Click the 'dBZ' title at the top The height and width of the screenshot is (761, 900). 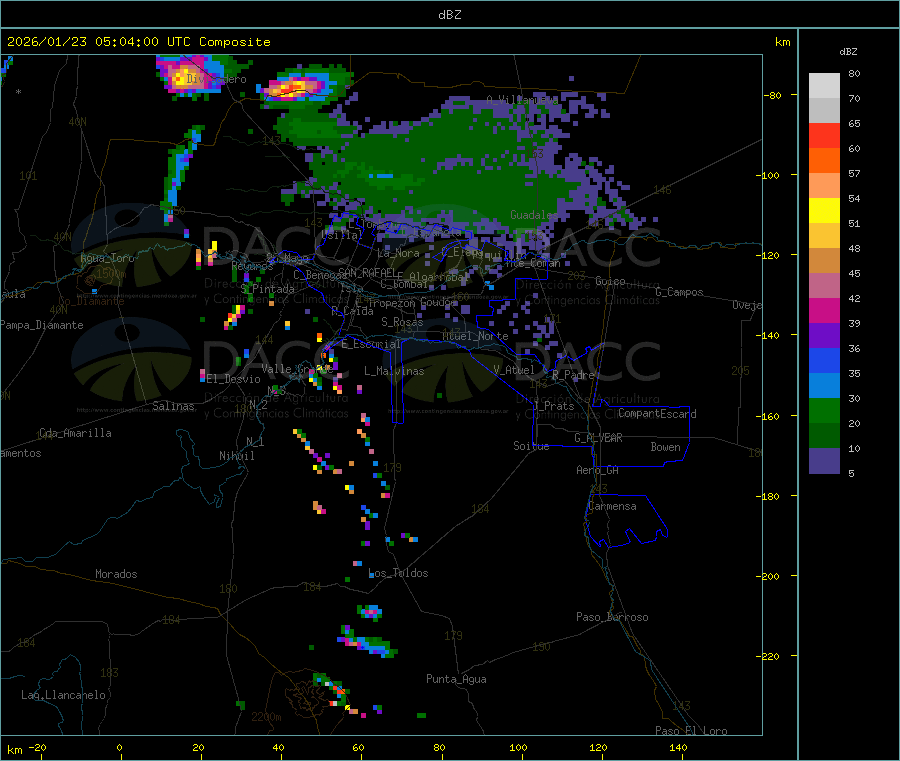pos(449,15)
